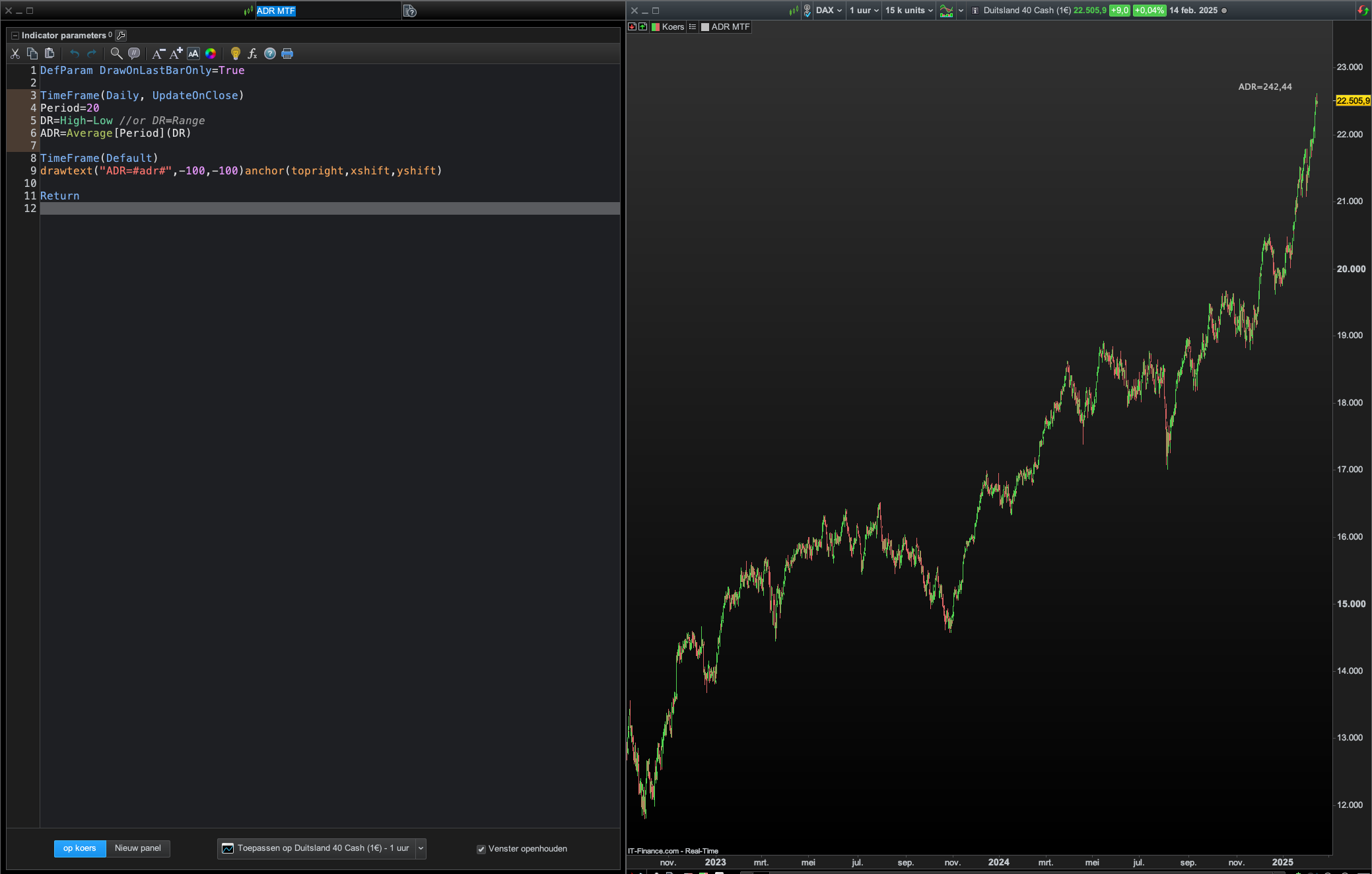1372x874 pixels.
Task: Open the DAX instrument dropdown
Action: pos(829,11)
